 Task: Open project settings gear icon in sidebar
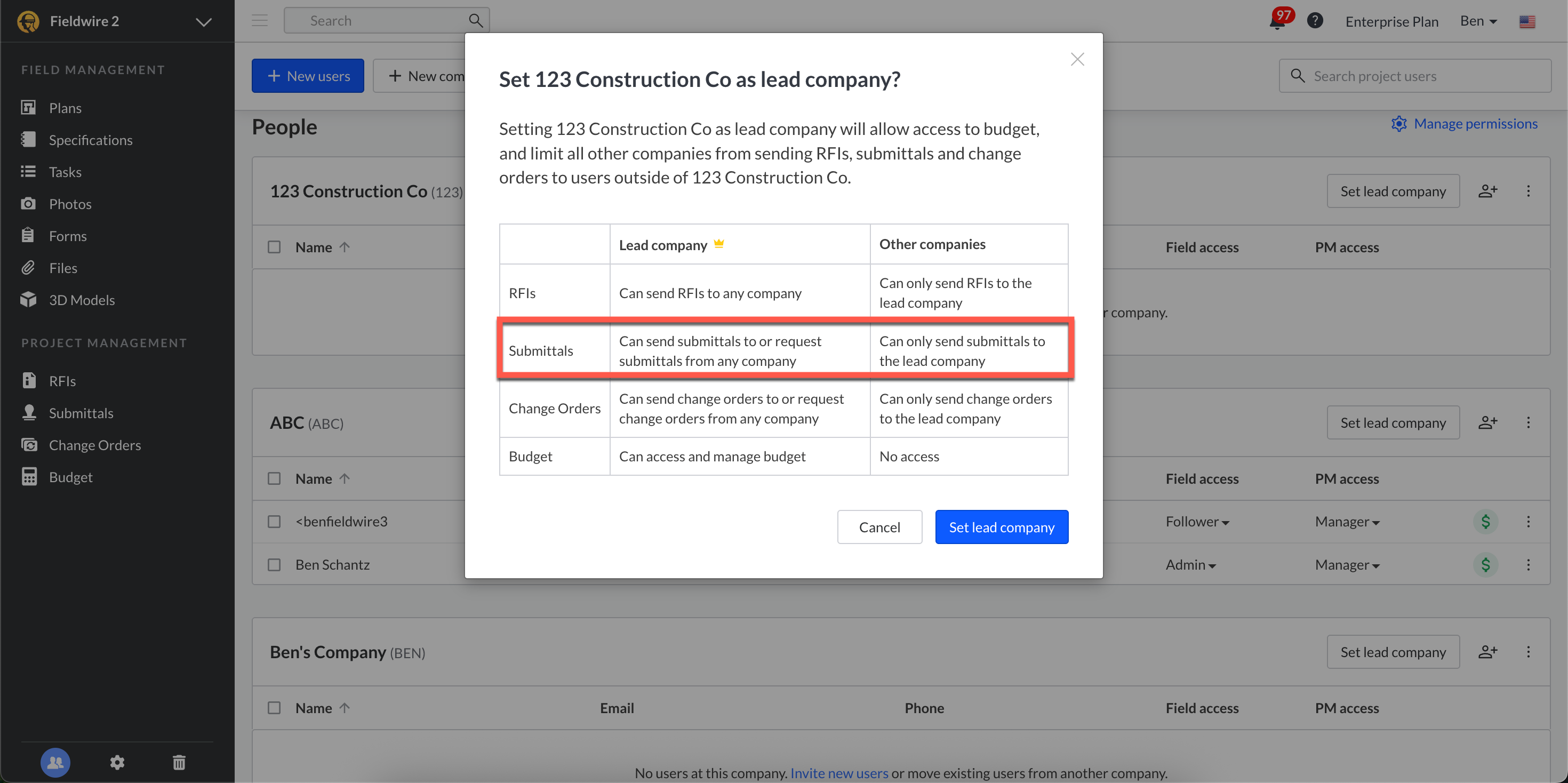pyautogui.click(x=117, y=762)
